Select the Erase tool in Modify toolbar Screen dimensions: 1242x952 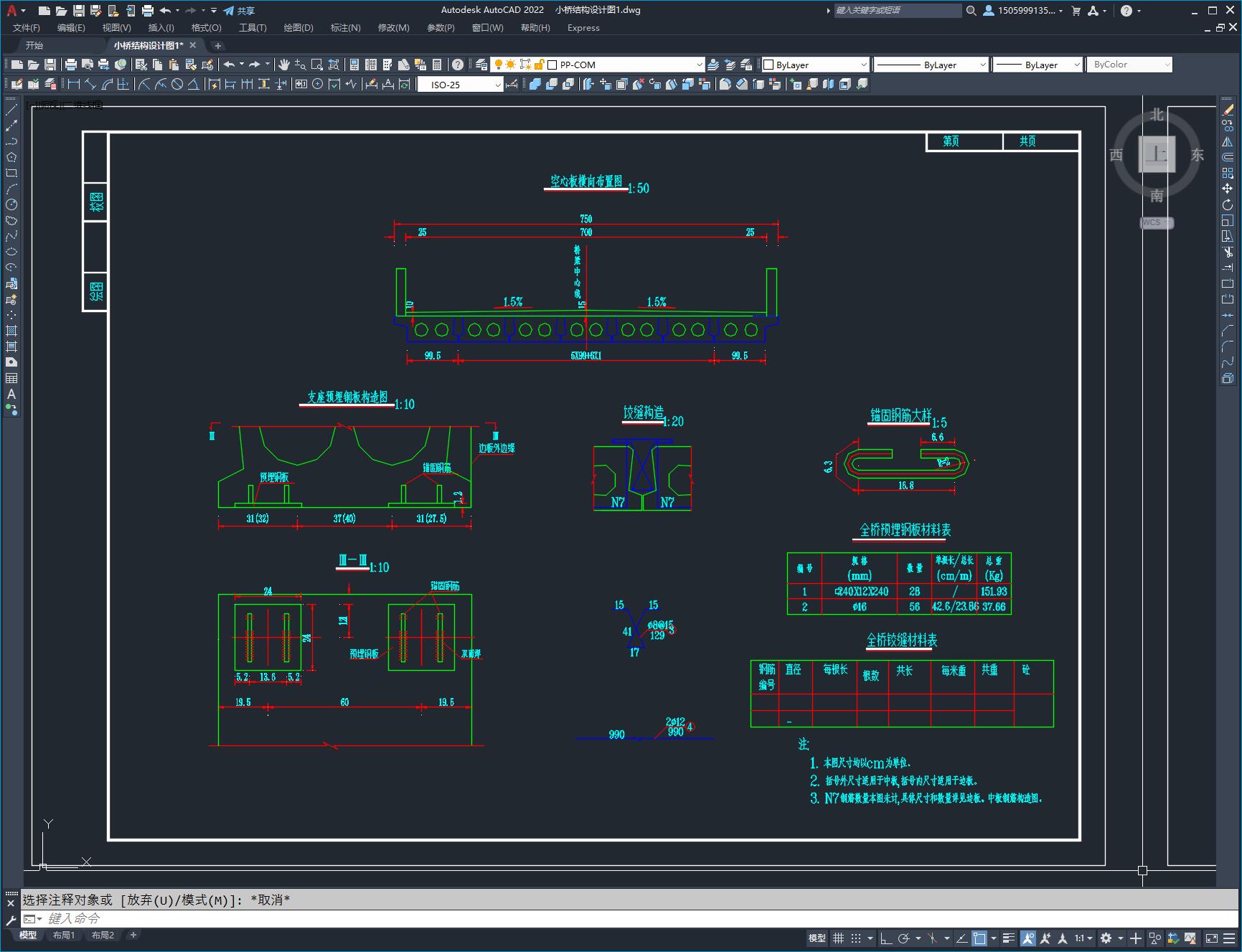1228,110
